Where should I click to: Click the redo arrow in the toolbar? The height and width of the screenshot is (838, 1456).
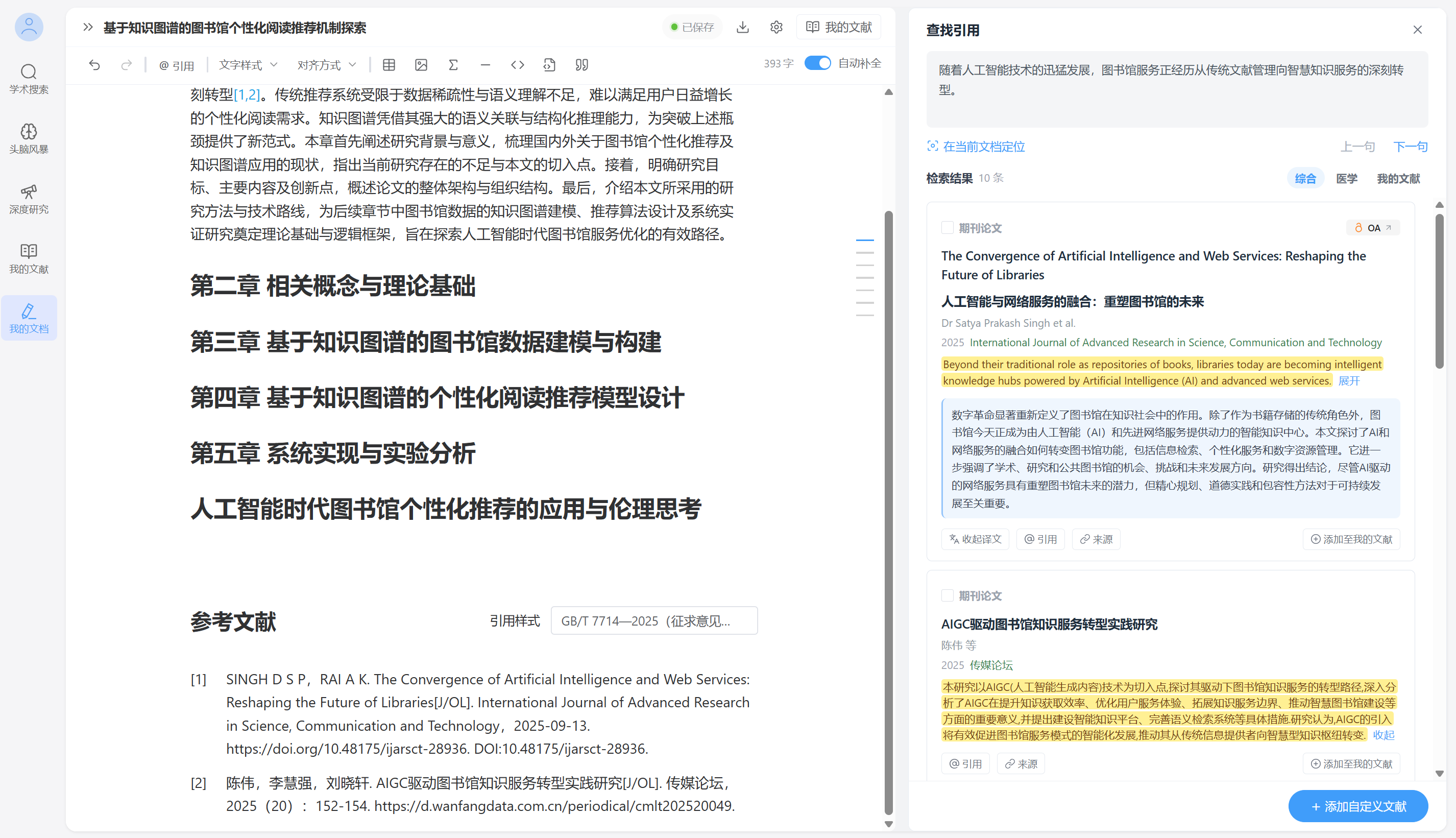[x=127, y=65]
